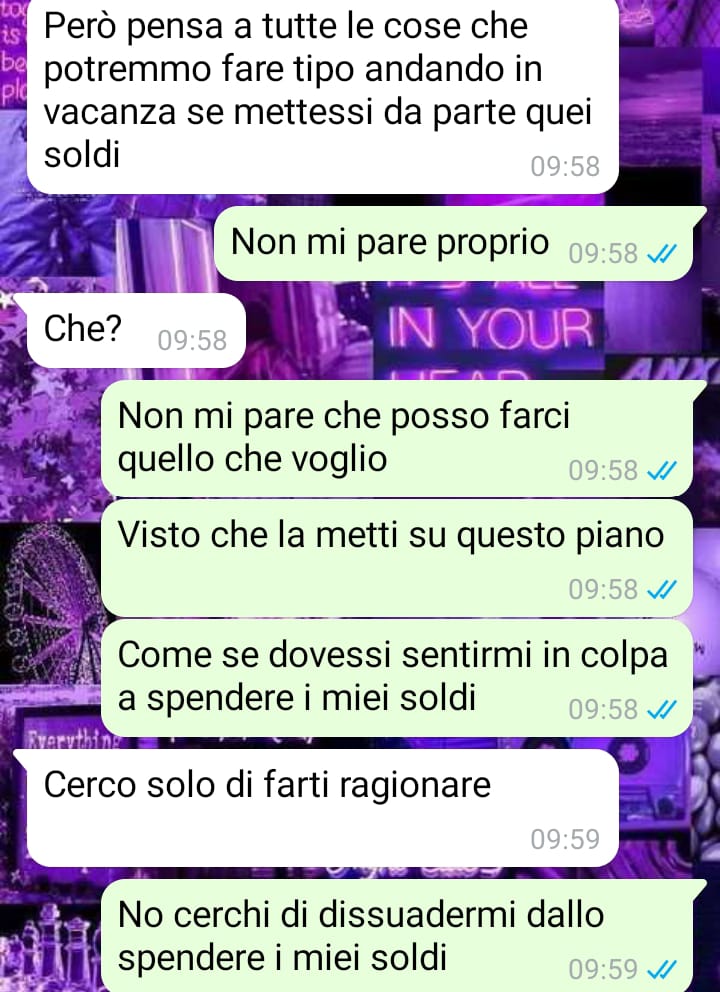The height and width of the screenshot is (992, 720).
Task: Tap the read ticks on 'Come se dovessi sentirmi' message
Action: pos(662,710)
